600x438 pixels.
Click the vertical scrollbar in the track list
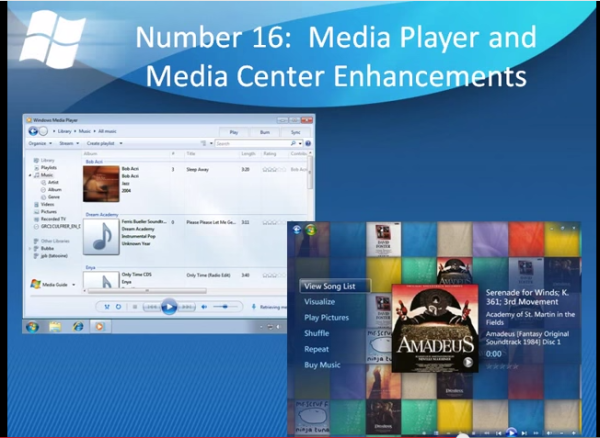(310, 170)
